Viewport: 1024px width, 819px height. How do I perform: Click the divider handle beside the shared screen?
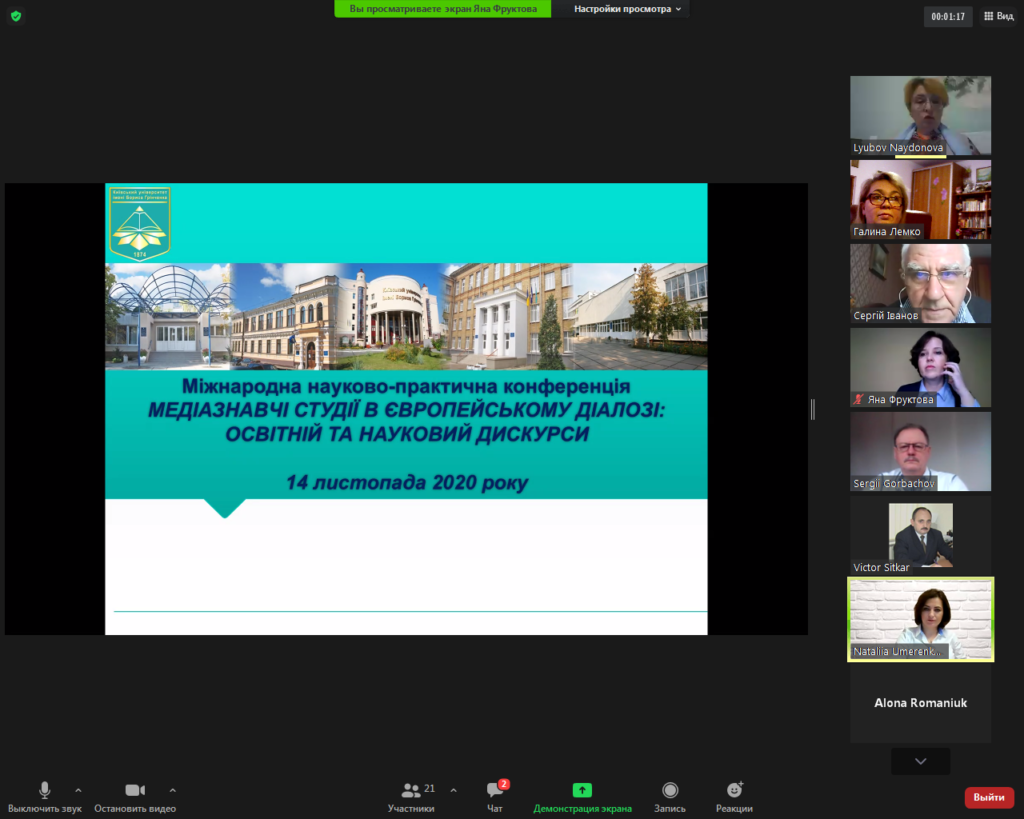(812, 409)
